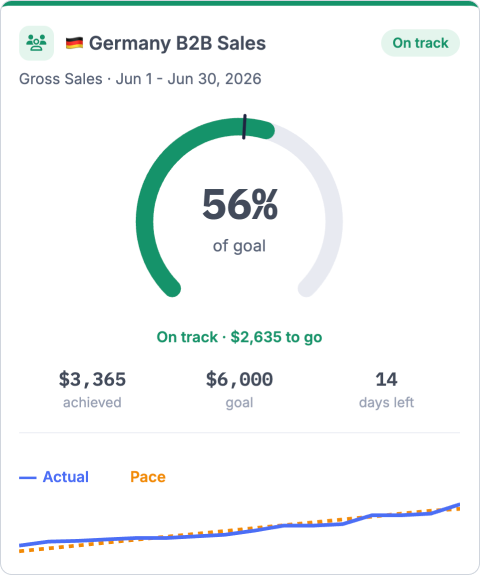
Task: Click 'of goal' label under percentage
Action: coord(239,246)
